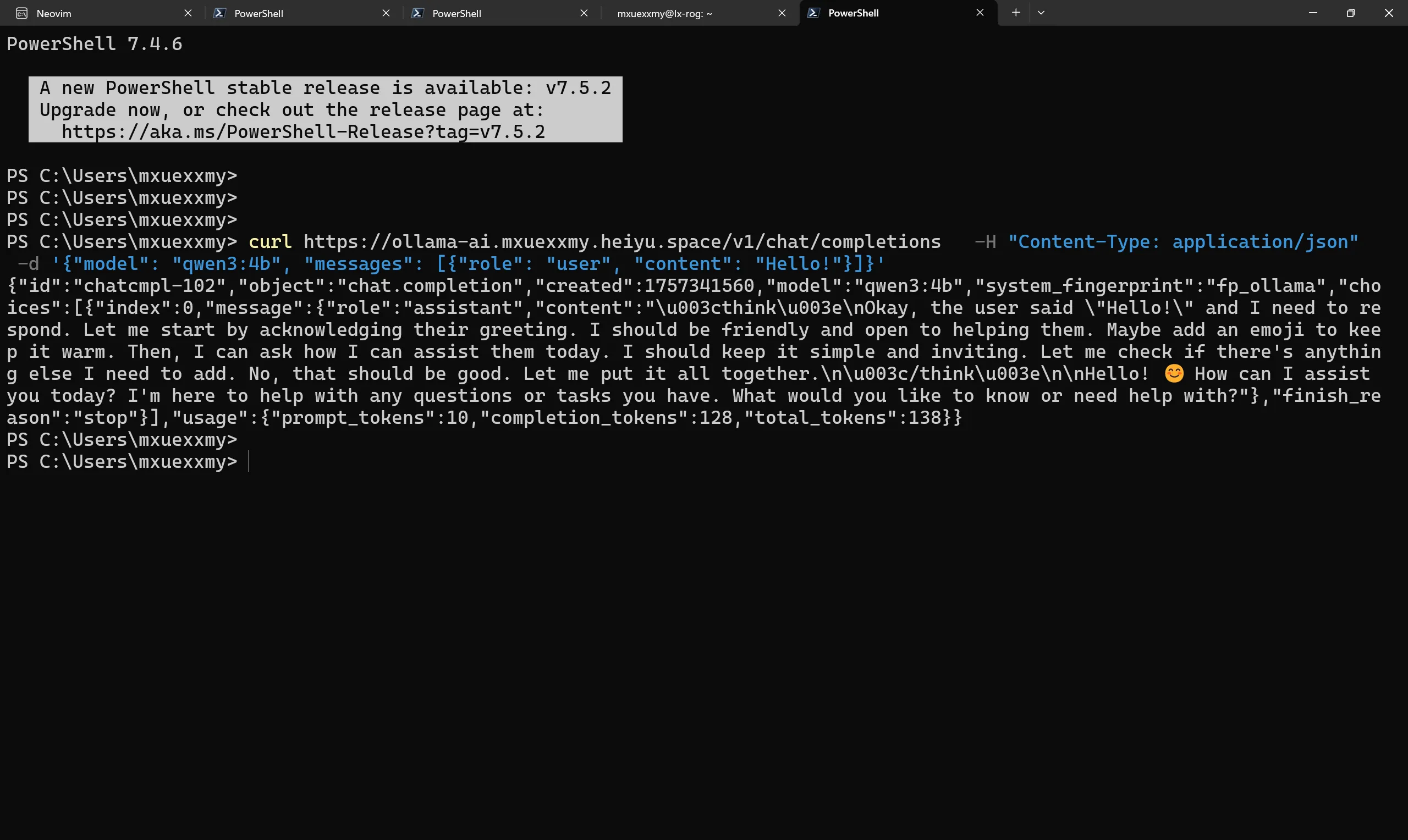Click "system_fingerprint":"fp_ollama" in the response
Viewport: 1408px width, 840px height.
tap(1149, 286)
